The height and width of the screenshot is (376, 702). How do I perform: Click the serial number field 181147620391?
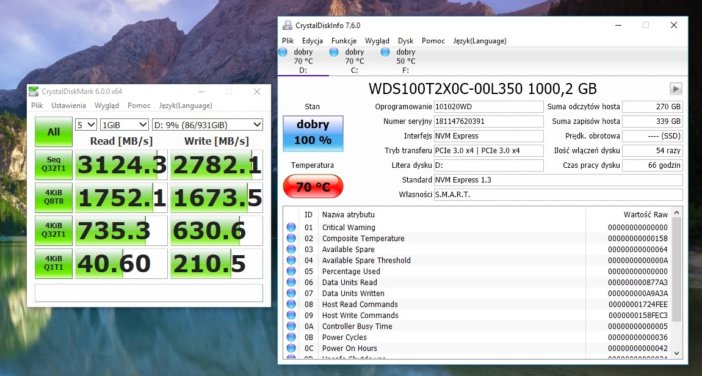point(488,121)
